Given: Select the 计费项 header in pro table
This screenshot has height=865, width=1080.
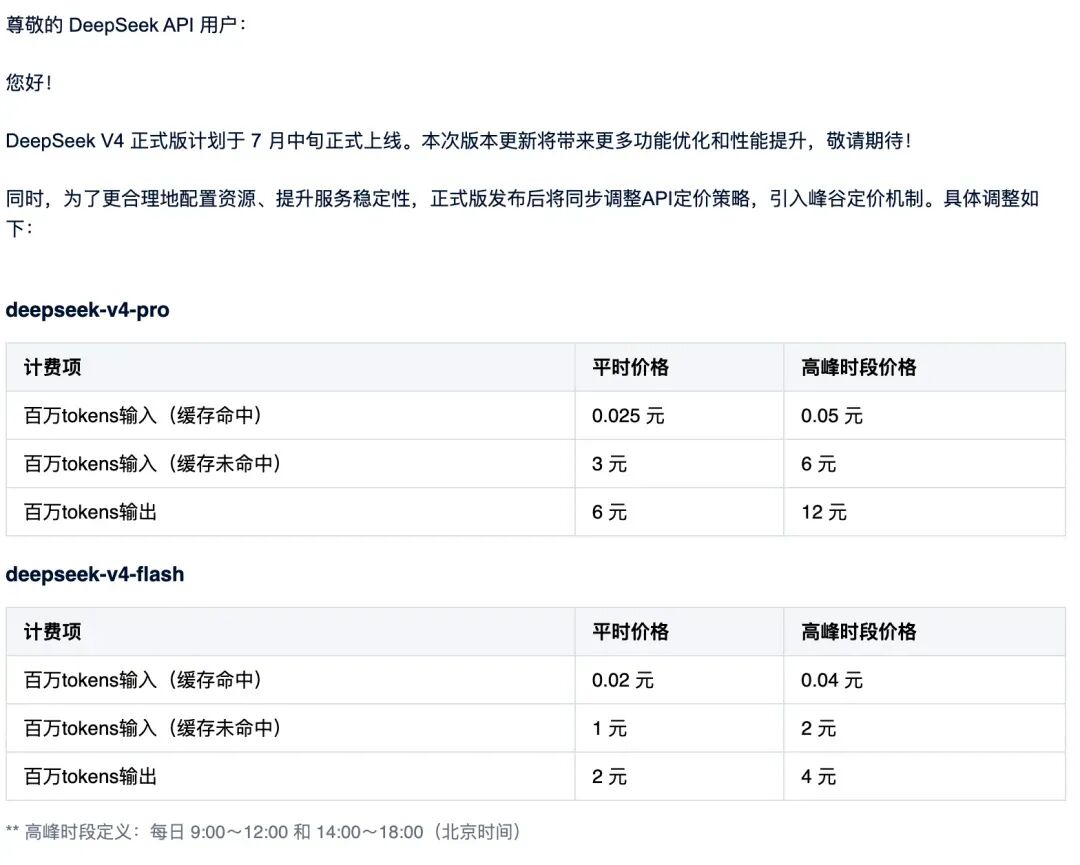Looking at the screenshot, I should tap(52, 367).
